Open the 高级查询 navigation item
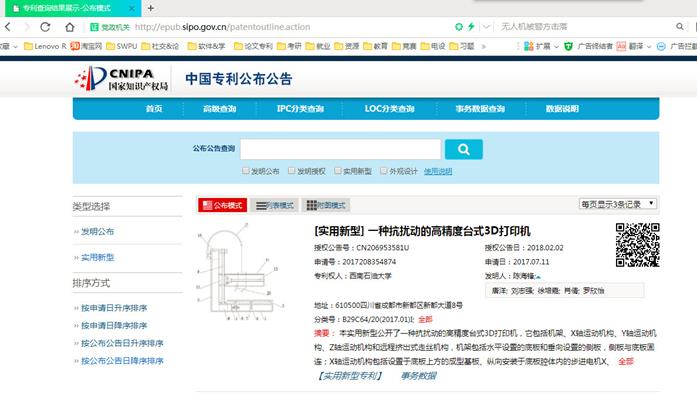The image size is (697, 396). (x=220, y=108)
